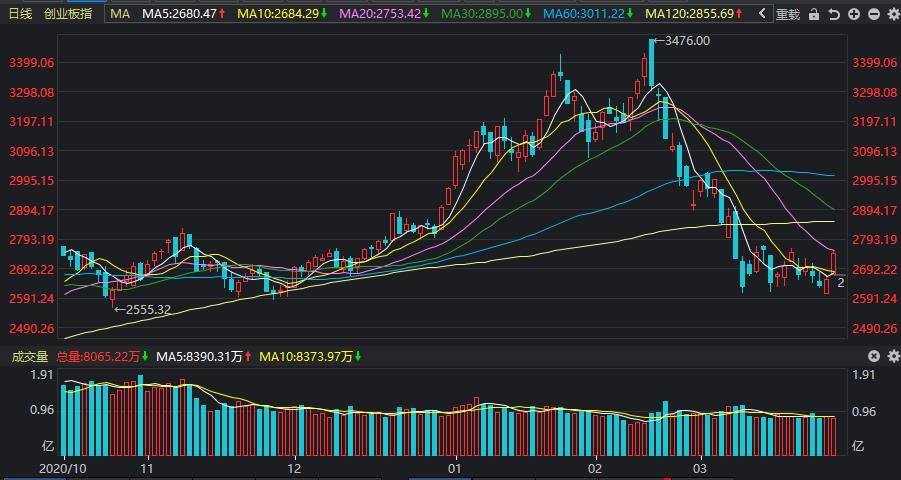This screenshot has height=480, width=901.
Task: Open chart settings gear at top right
Action: point(894,14)
